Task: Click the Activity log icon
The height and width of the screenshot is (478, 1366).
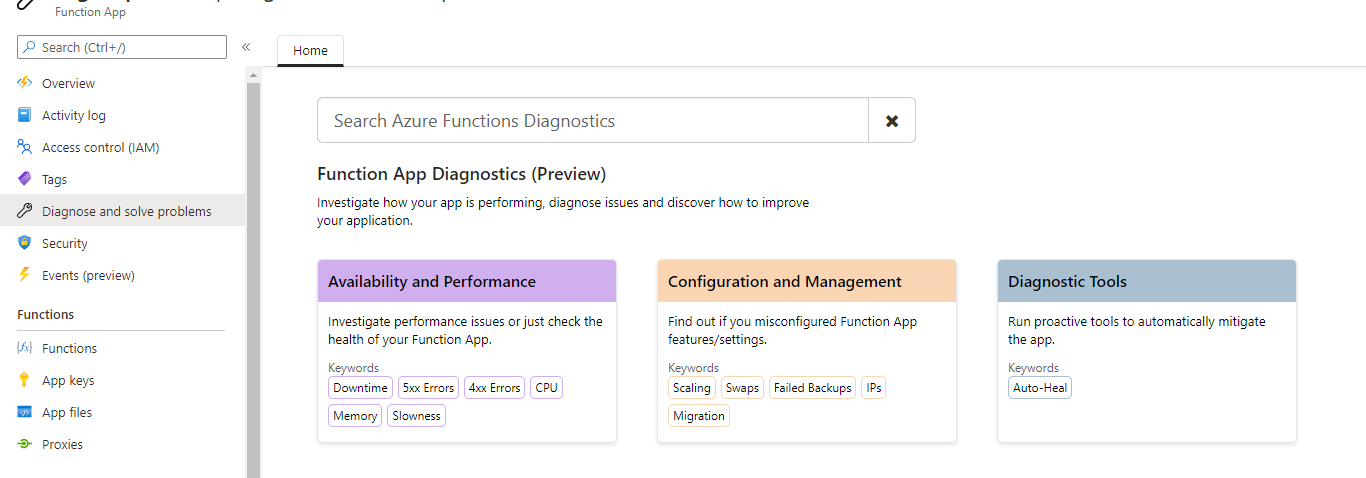Action: tap(25, 115)
